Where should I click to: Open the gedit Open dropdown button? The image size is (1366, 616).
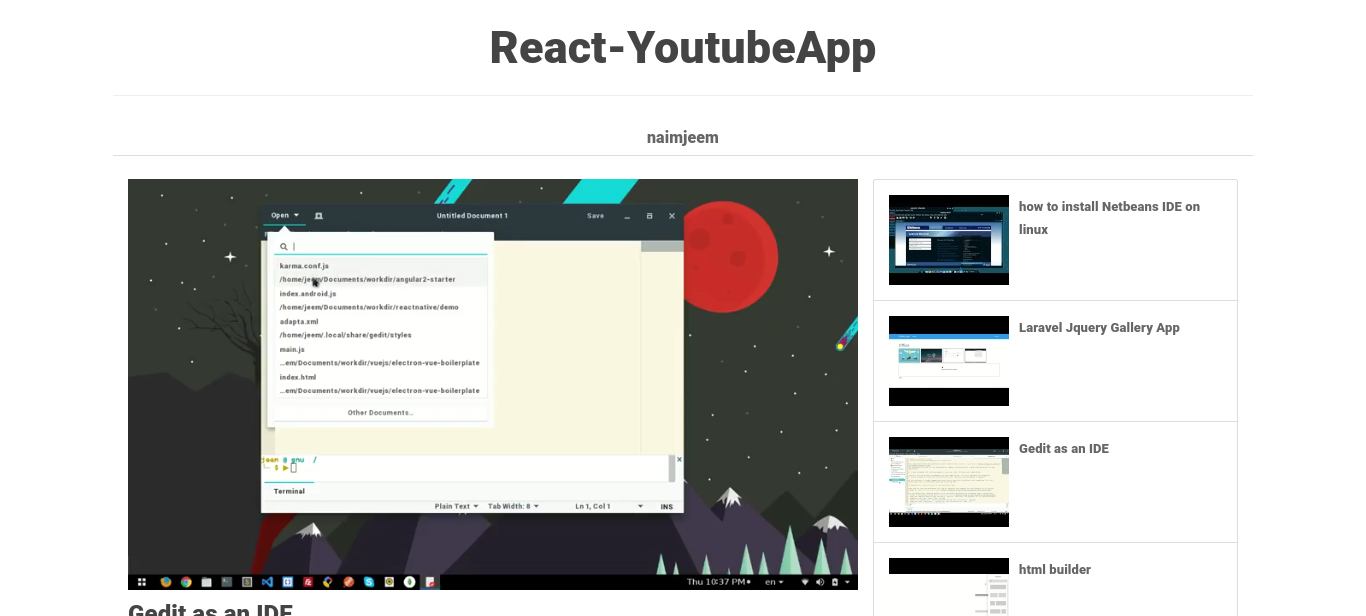(285, 216)
